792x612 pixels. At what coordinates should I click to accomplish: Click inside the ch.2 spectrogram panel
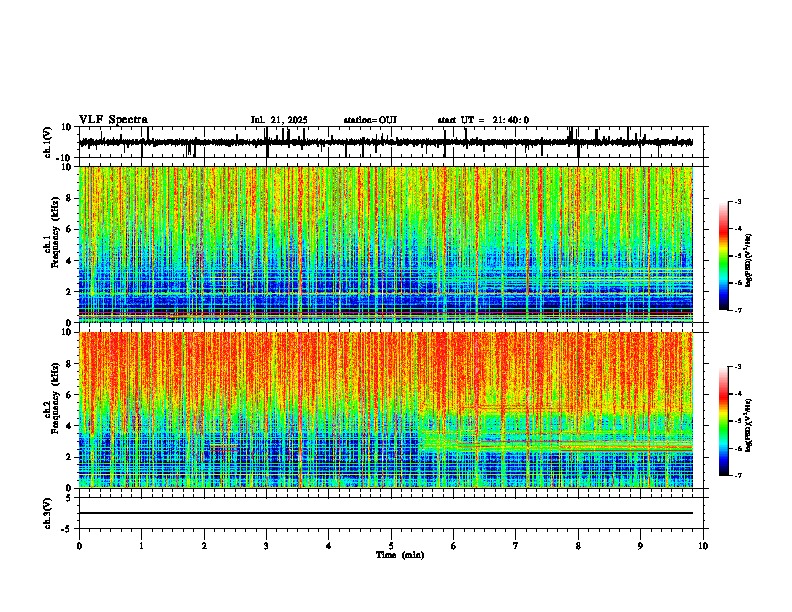tap(386, 410)
